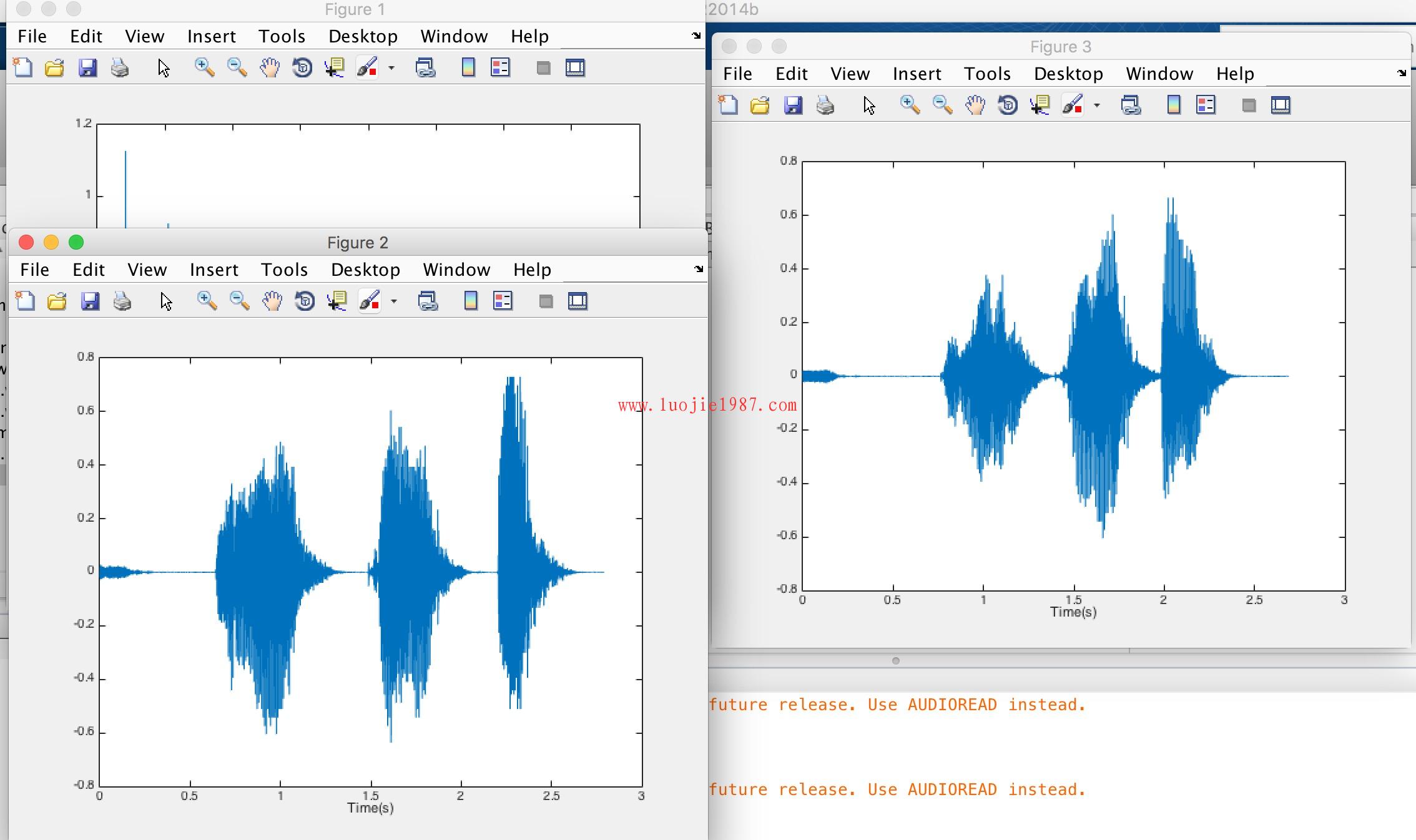Toggle Insert Colorbar in Figure 2
The height and width of the screenshot is (840, 1416).
(x=471, y=301)
